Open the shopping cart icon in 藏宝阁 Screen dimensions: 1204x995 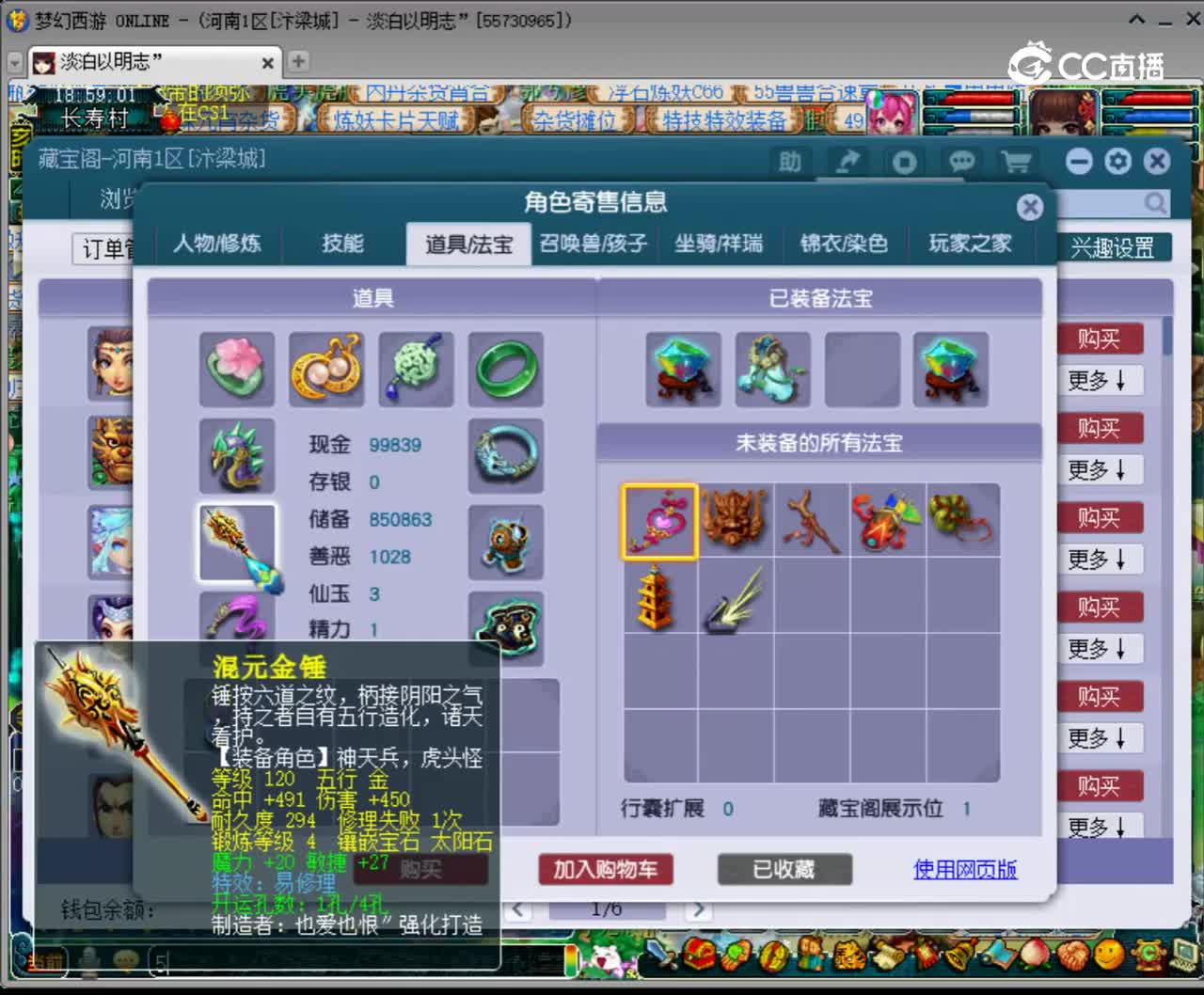click(x=1017, y=162)
